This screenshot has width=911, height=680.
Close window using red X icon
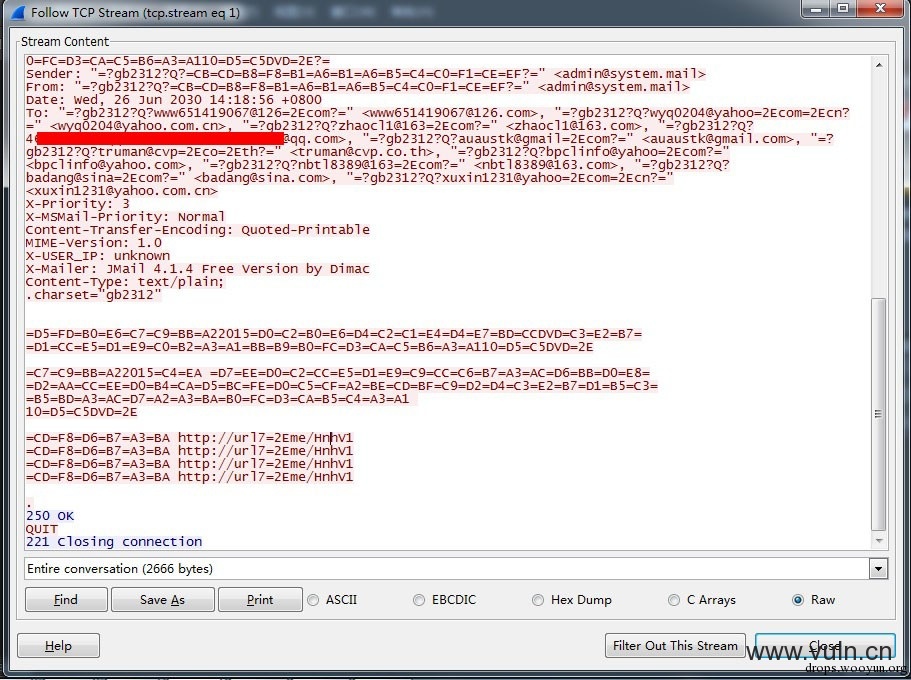click(880, 8)
